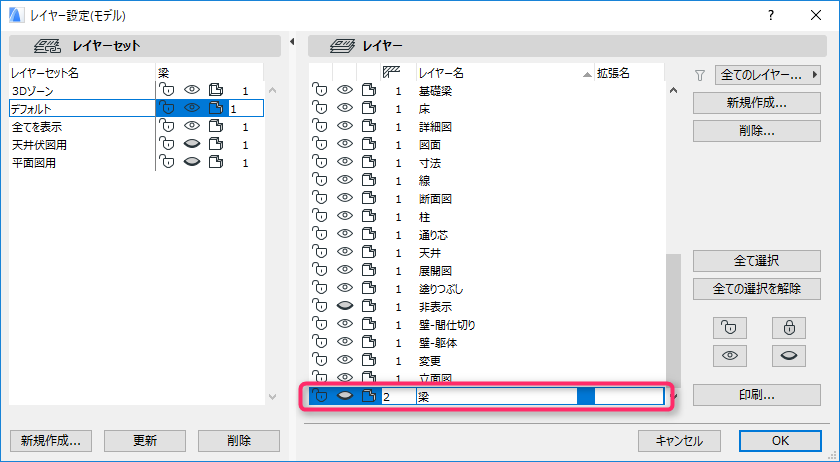Show the selected 梁 layer via eye
The height and width of the screenshot is (462, 840).
click(x=344, y=396)
